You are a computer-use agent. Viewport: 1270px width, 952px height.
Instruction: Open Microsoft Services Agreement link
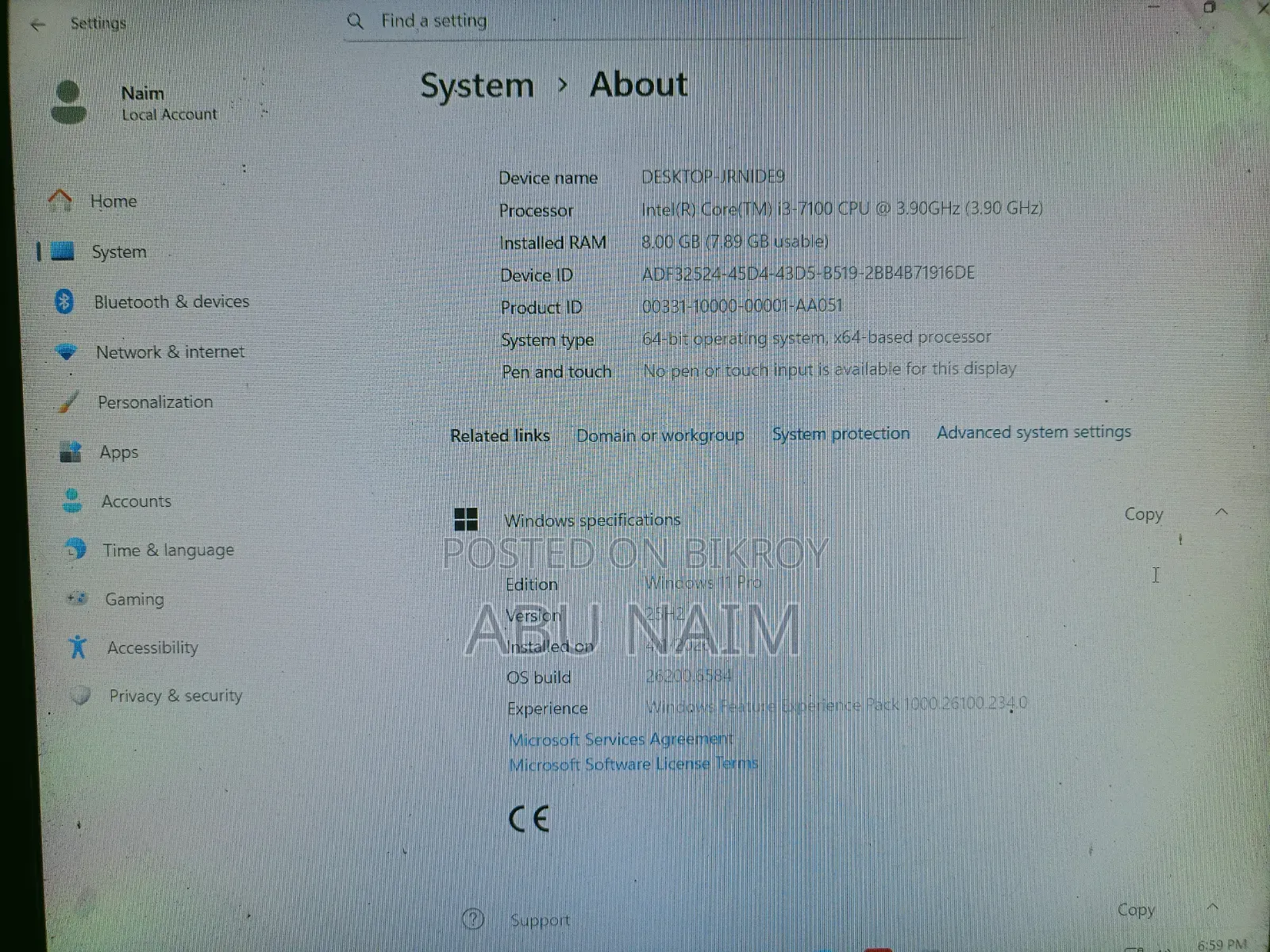(x=621, y=739)
